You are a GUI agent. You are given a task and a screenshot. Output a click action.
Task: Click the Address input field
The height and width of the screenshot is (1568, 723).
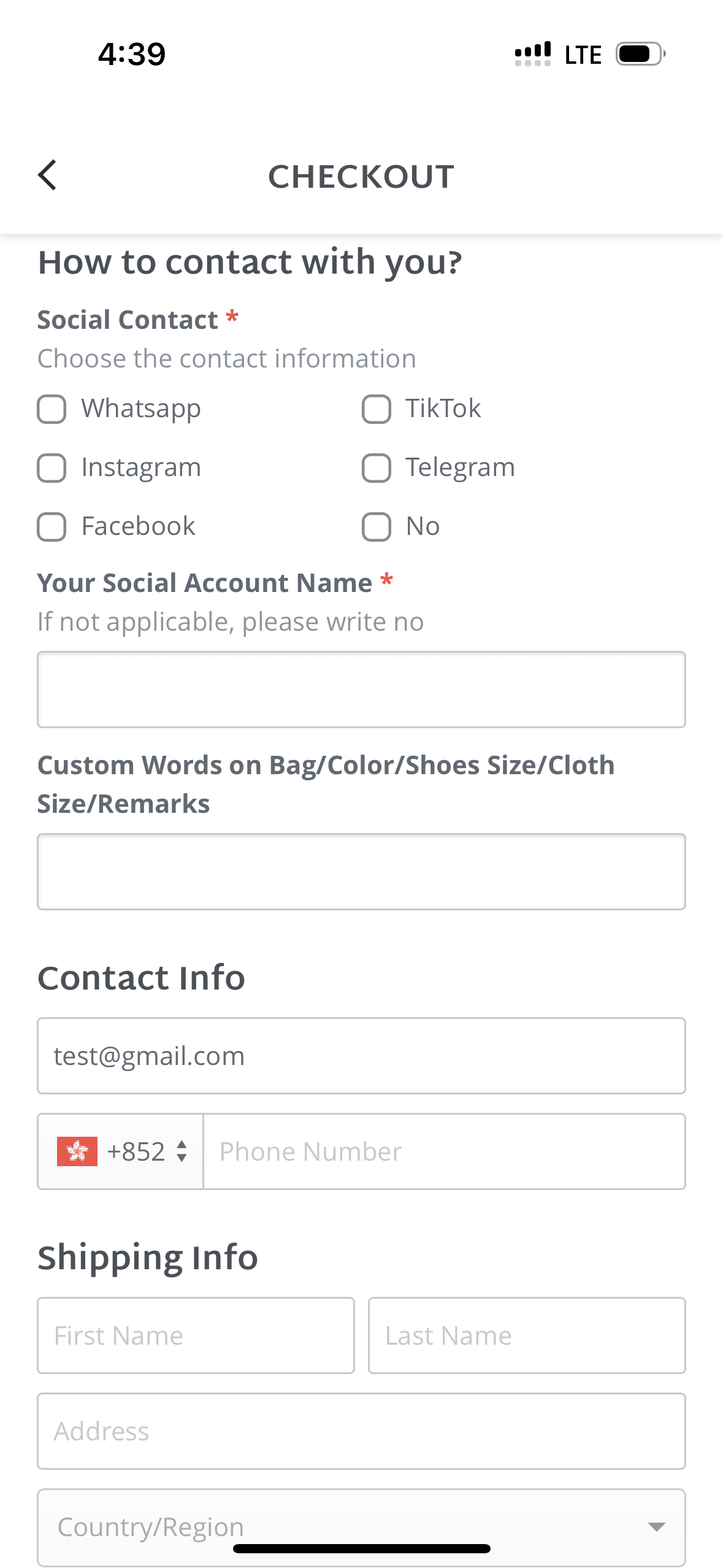pyautogui.click(x=361, y=1431)
